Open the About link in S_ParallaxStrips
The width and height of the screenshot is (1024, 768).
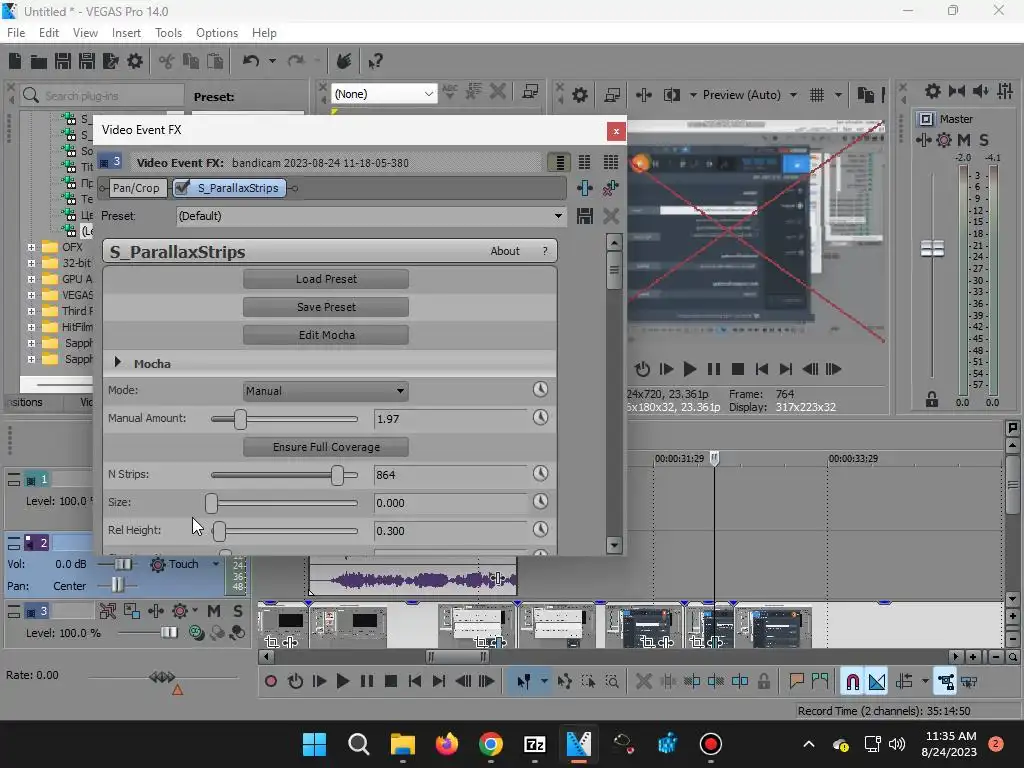tap(505, 251)
